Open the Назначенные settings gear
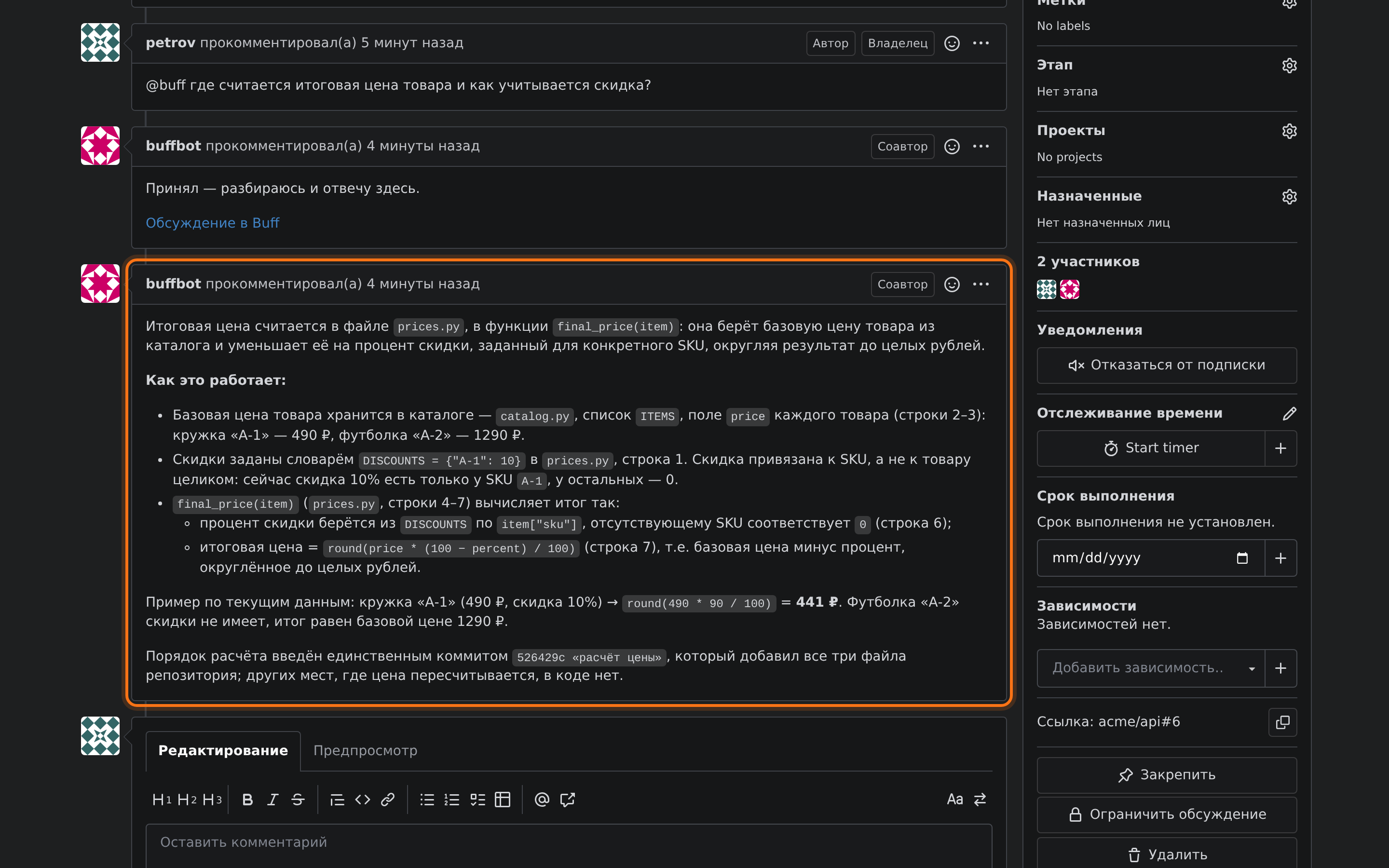 point(1289,196)
